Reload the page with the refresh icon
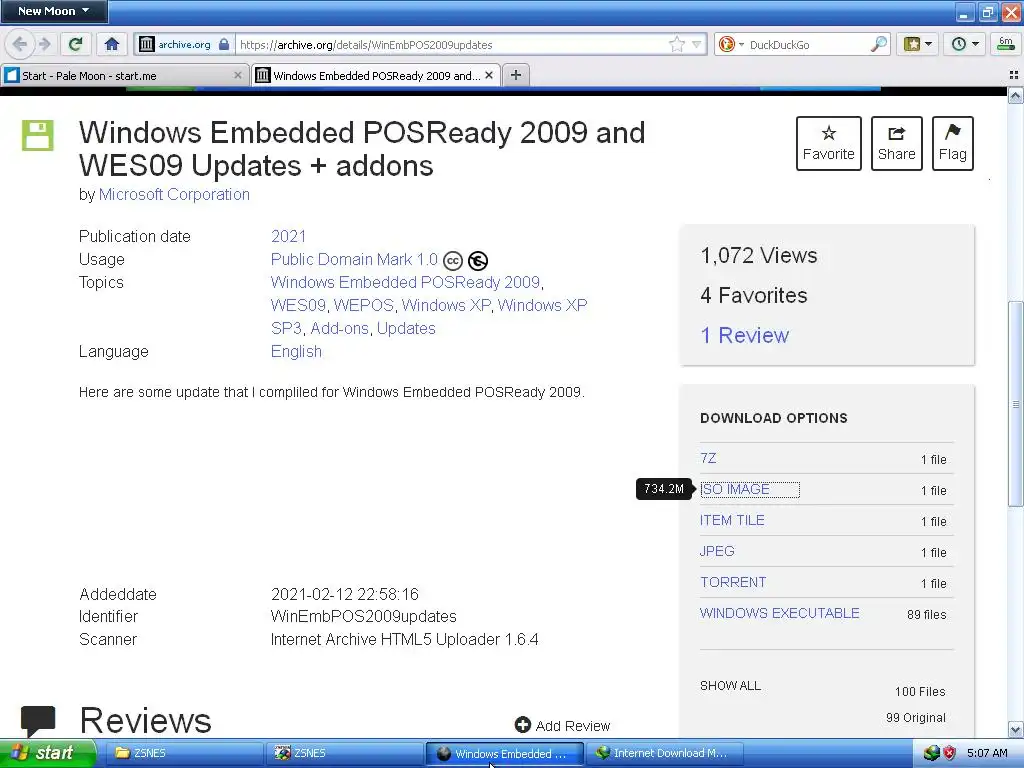 tap(76, 44)
